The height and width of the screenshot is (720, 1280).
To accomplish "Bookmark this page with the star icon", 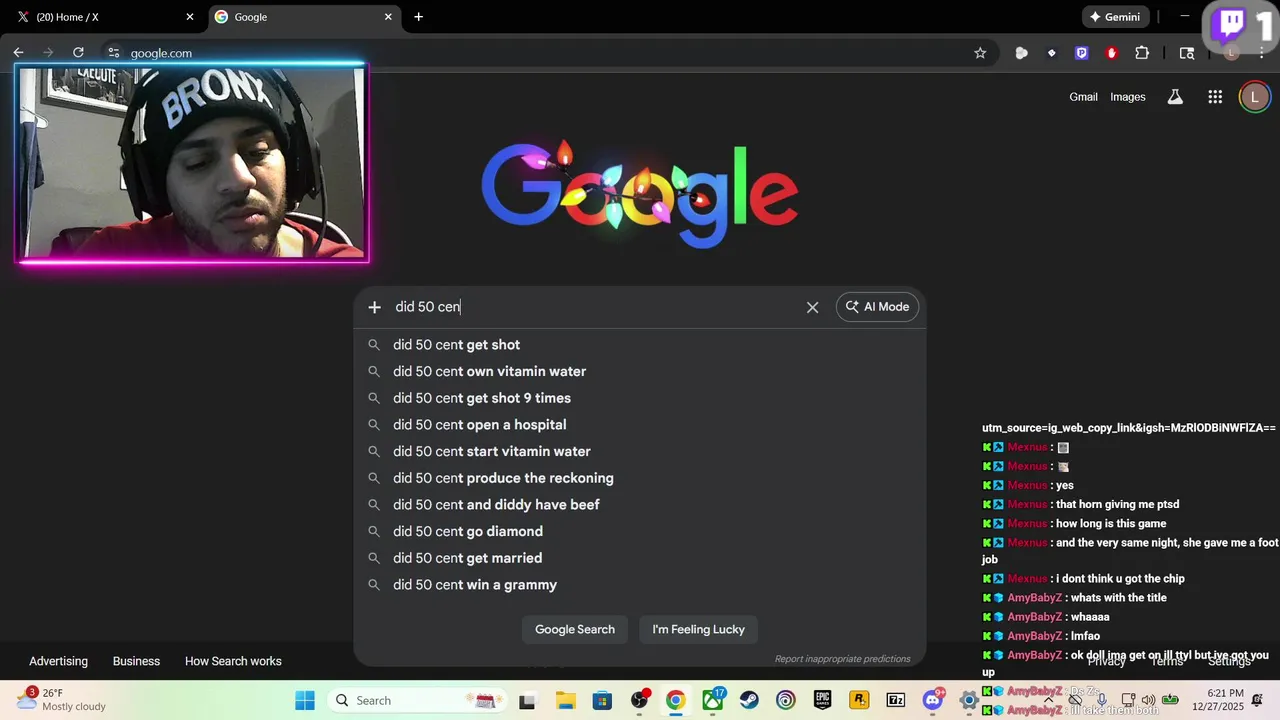I will (x=980, y=53).
